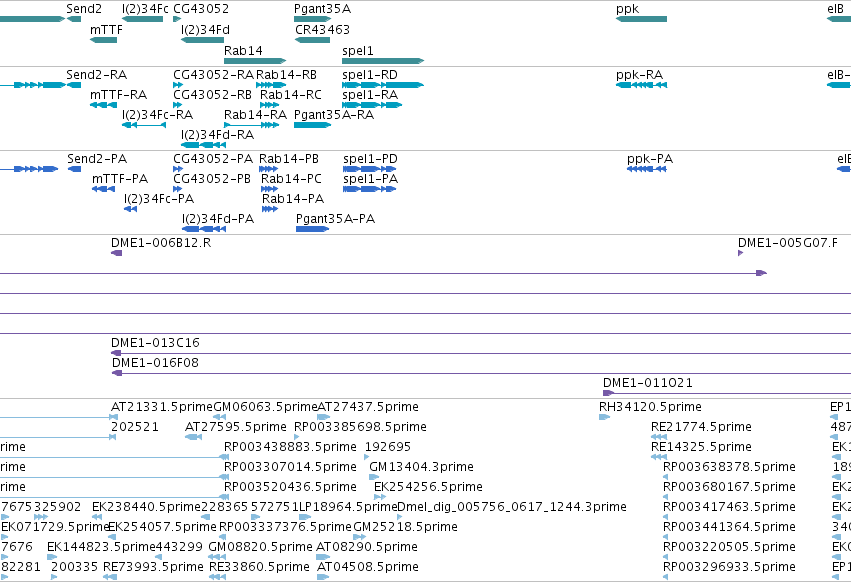
Task: Select the RE33860.5prime EST
Action: [218, 578]
